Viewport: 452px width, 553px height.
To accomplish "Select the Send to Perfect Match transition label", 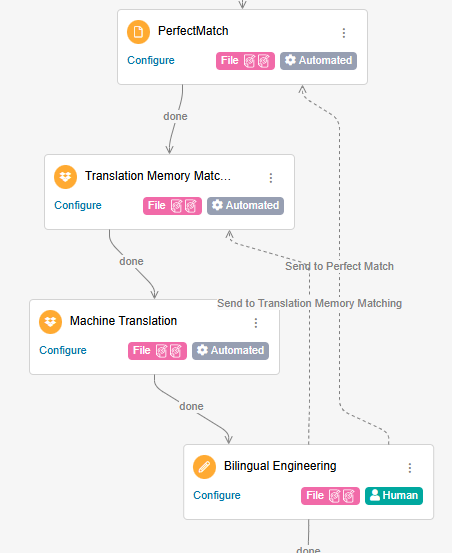I will click(339, 266).
